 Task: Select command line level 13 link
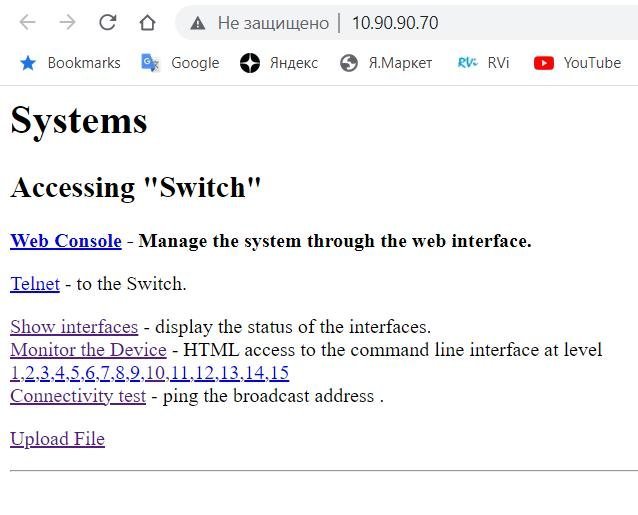(x=229, y=373)
